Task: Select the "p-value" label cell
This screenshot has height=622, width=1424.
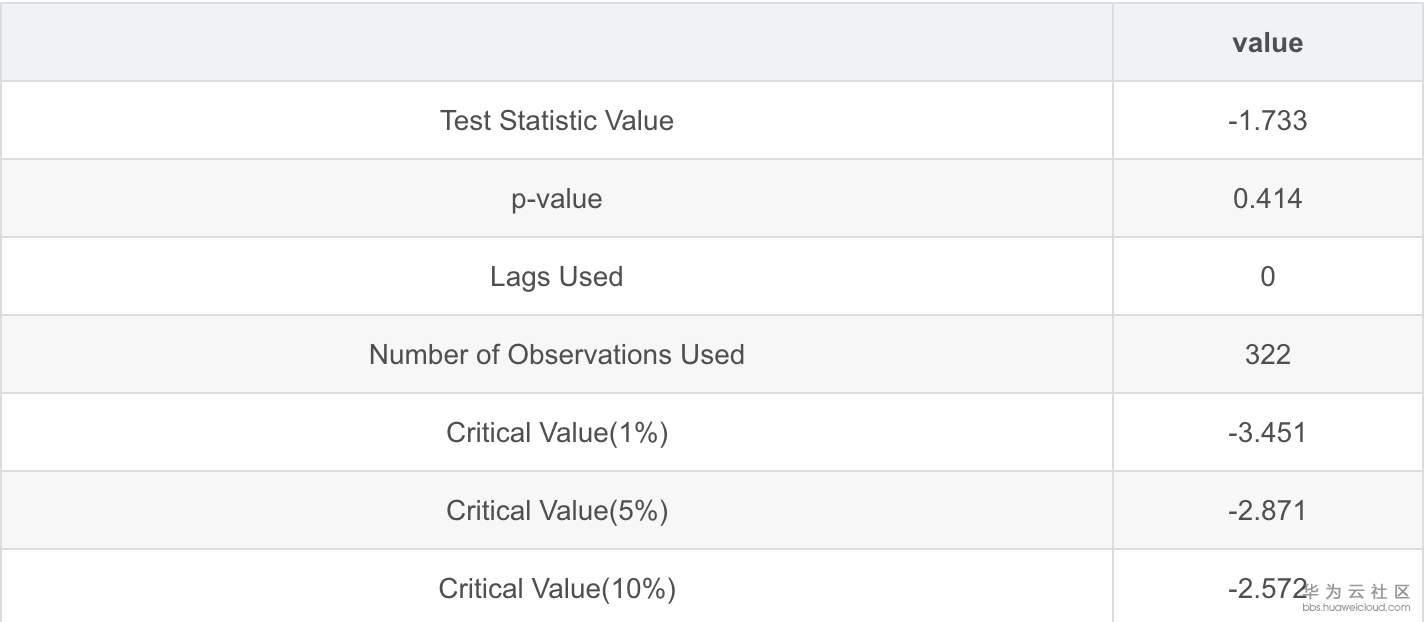Action: click(556, 199)
